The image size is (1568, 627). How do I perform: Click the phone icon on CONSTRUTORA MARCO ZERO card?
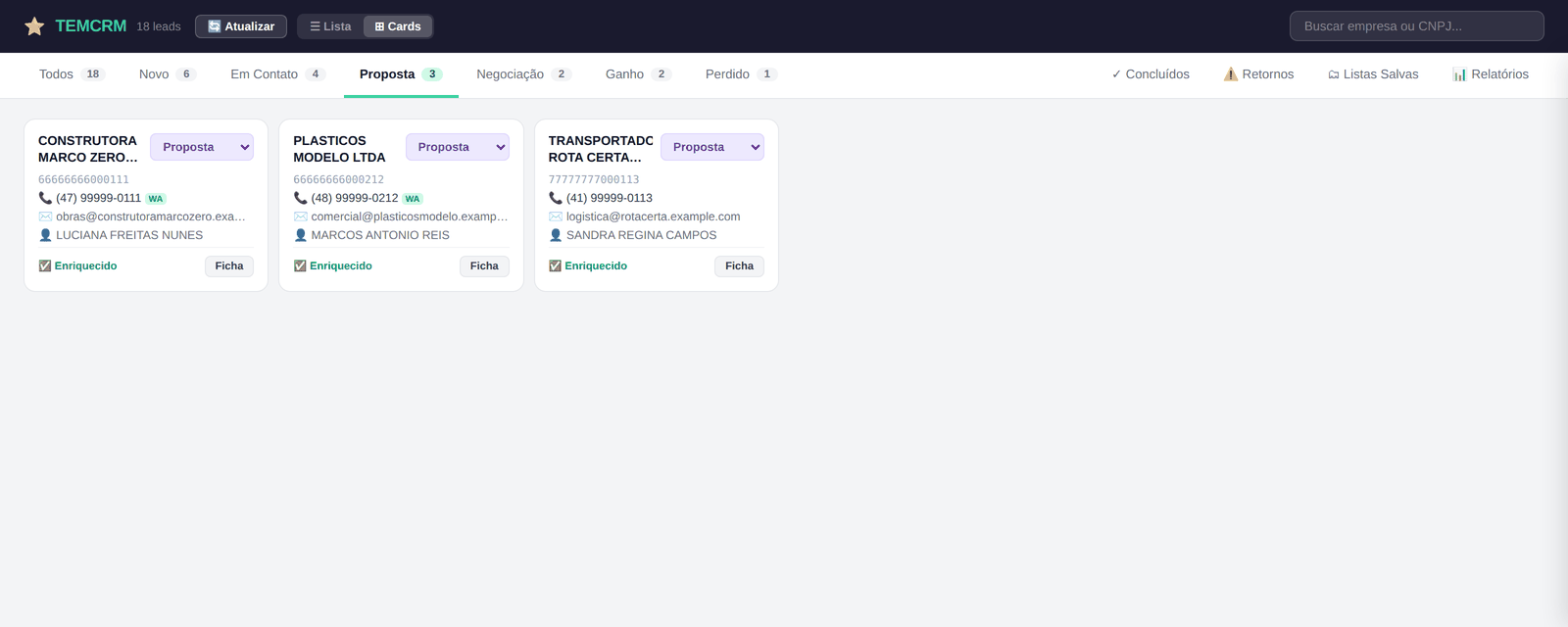(45, 198)
